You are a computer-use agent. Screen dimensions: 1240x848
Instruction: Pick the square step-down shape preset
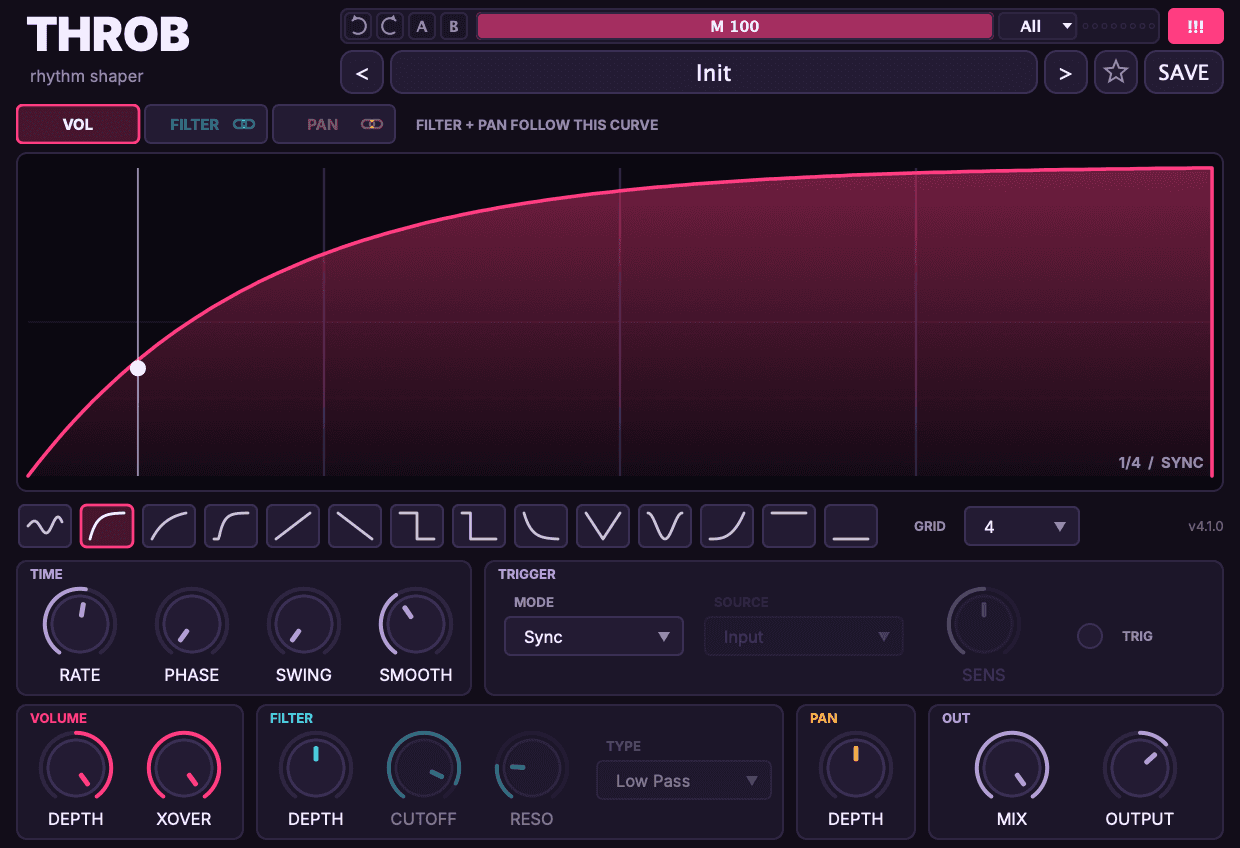pyautogui.click(x=417, y=526)
